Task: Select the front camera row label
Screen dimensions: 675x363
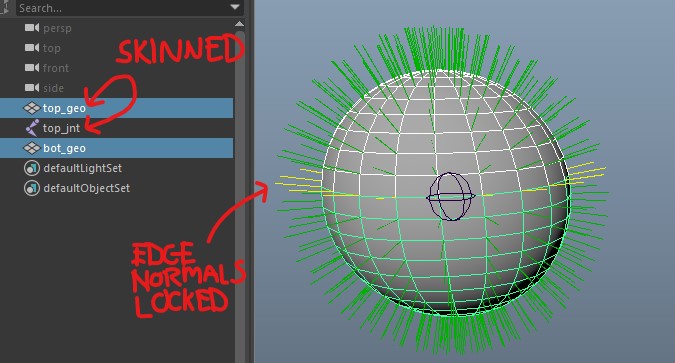Action: coord(56,68)
